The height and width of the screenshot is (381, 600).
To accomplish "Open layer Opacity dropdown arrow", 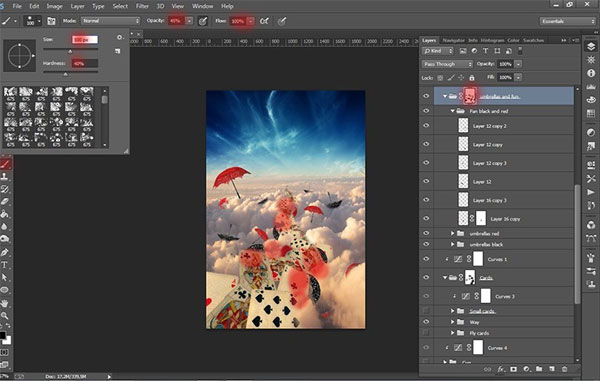I will [518, 64].
